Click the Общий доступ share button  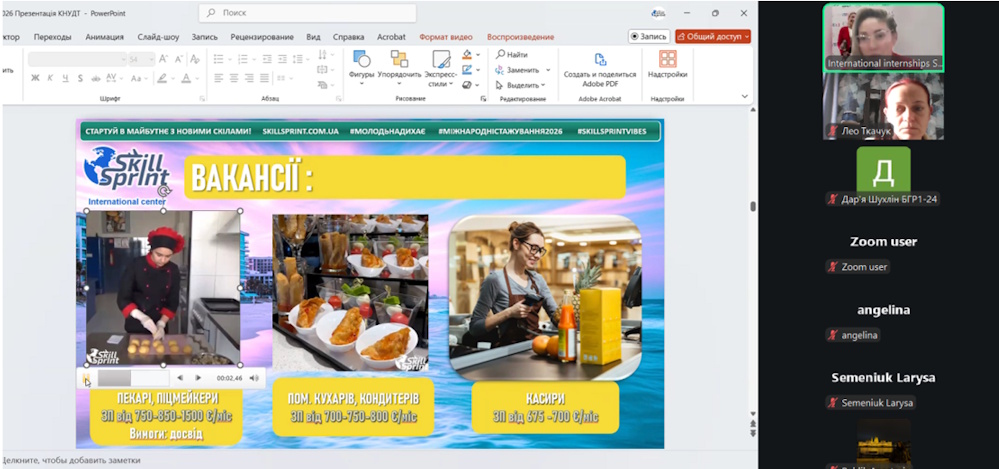coord(712,36)
